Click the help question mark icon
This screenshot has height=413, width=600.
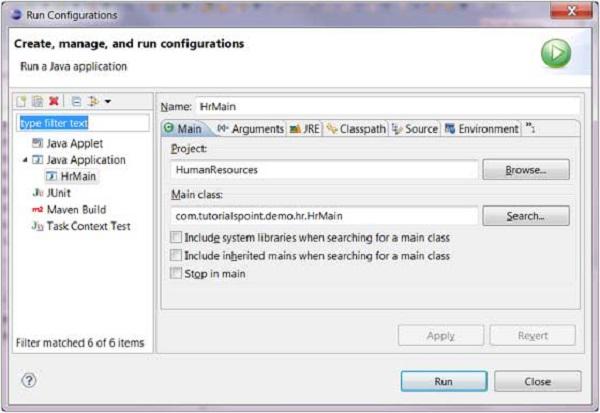coord(29,380)
